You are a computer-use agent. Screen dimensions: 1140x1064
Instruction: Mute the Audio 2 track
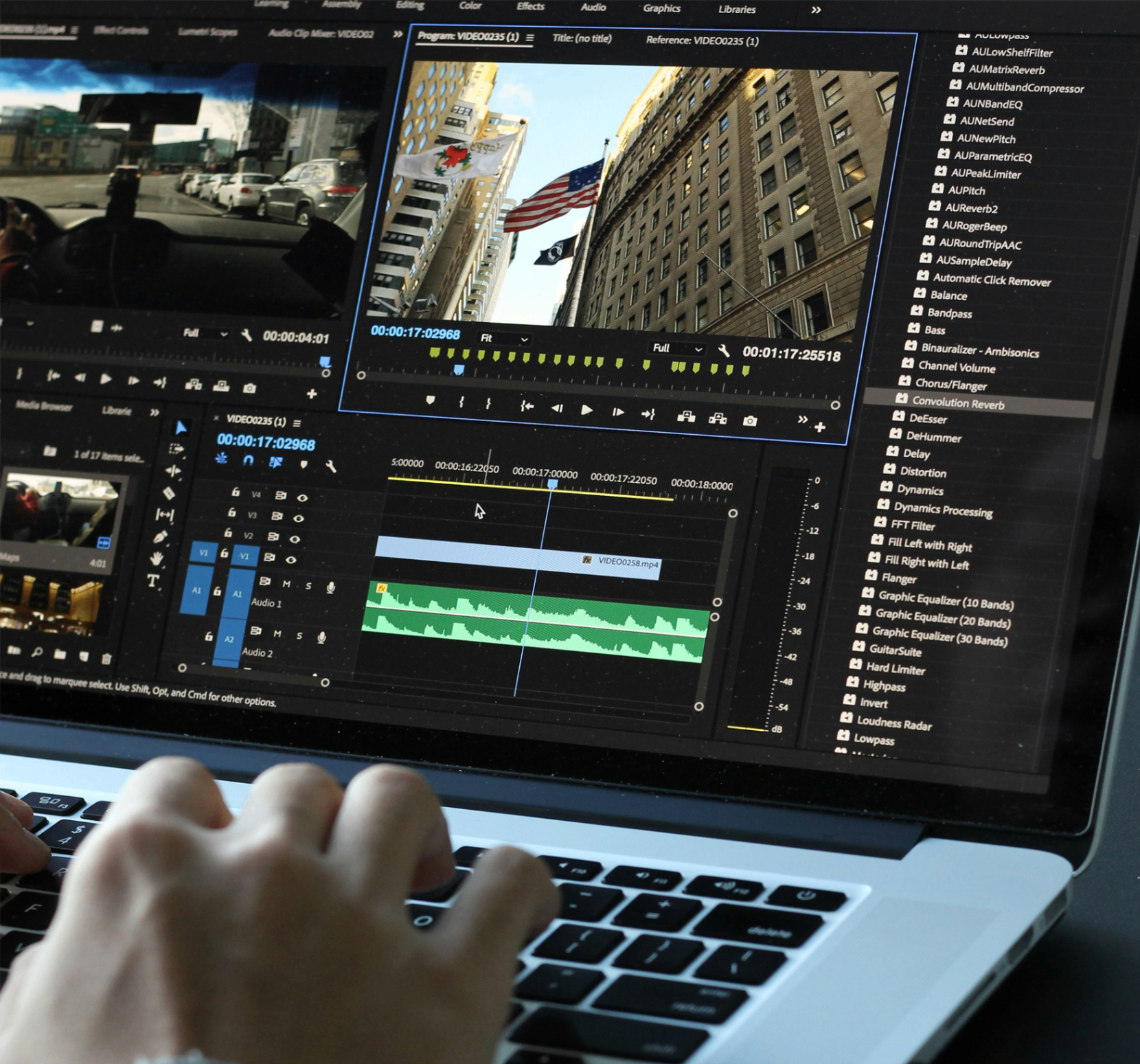pos(277,633)
